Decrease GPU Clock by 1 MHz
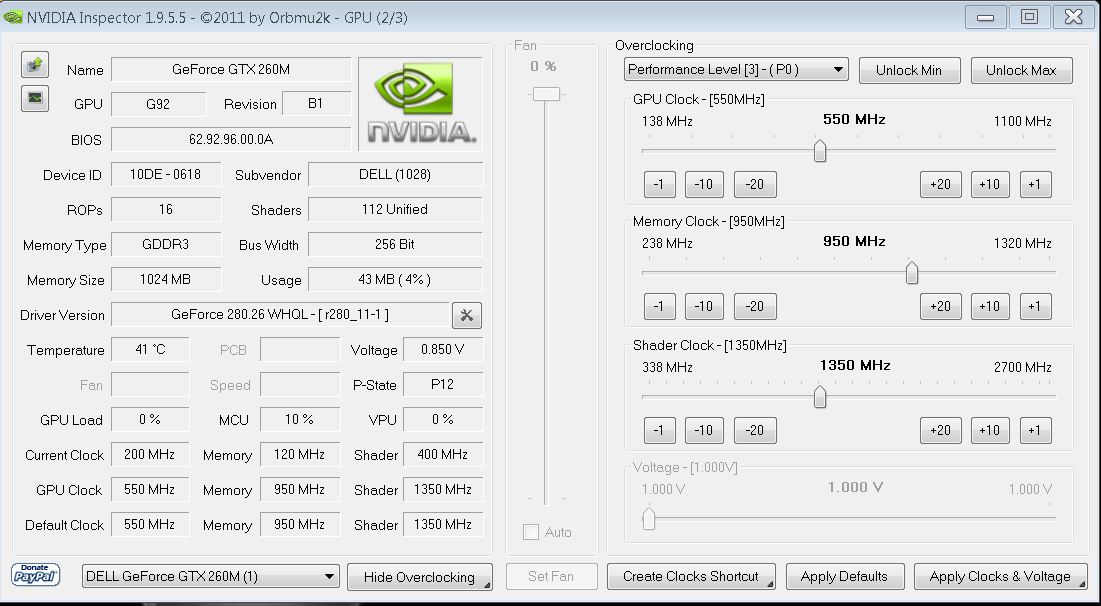Viewport: 1101px width, 606px height. (x=659, y=184)
